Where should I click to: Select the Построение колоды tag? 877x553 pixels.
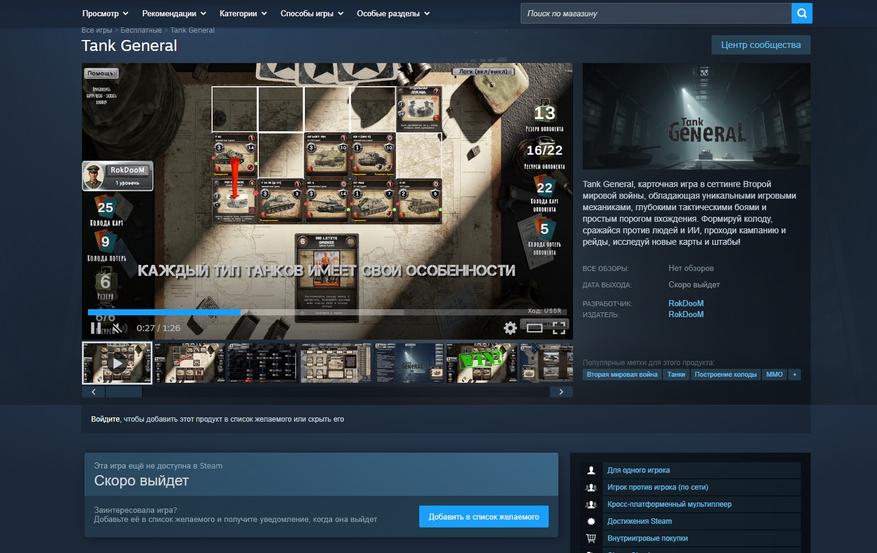tap(725, 375)
